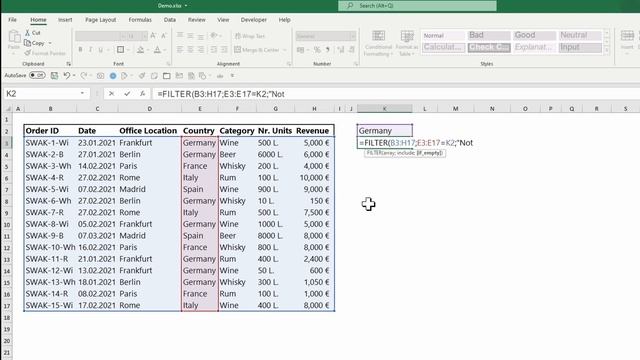
Task: Toggle Underline formatting
Action: coord(100,50)
